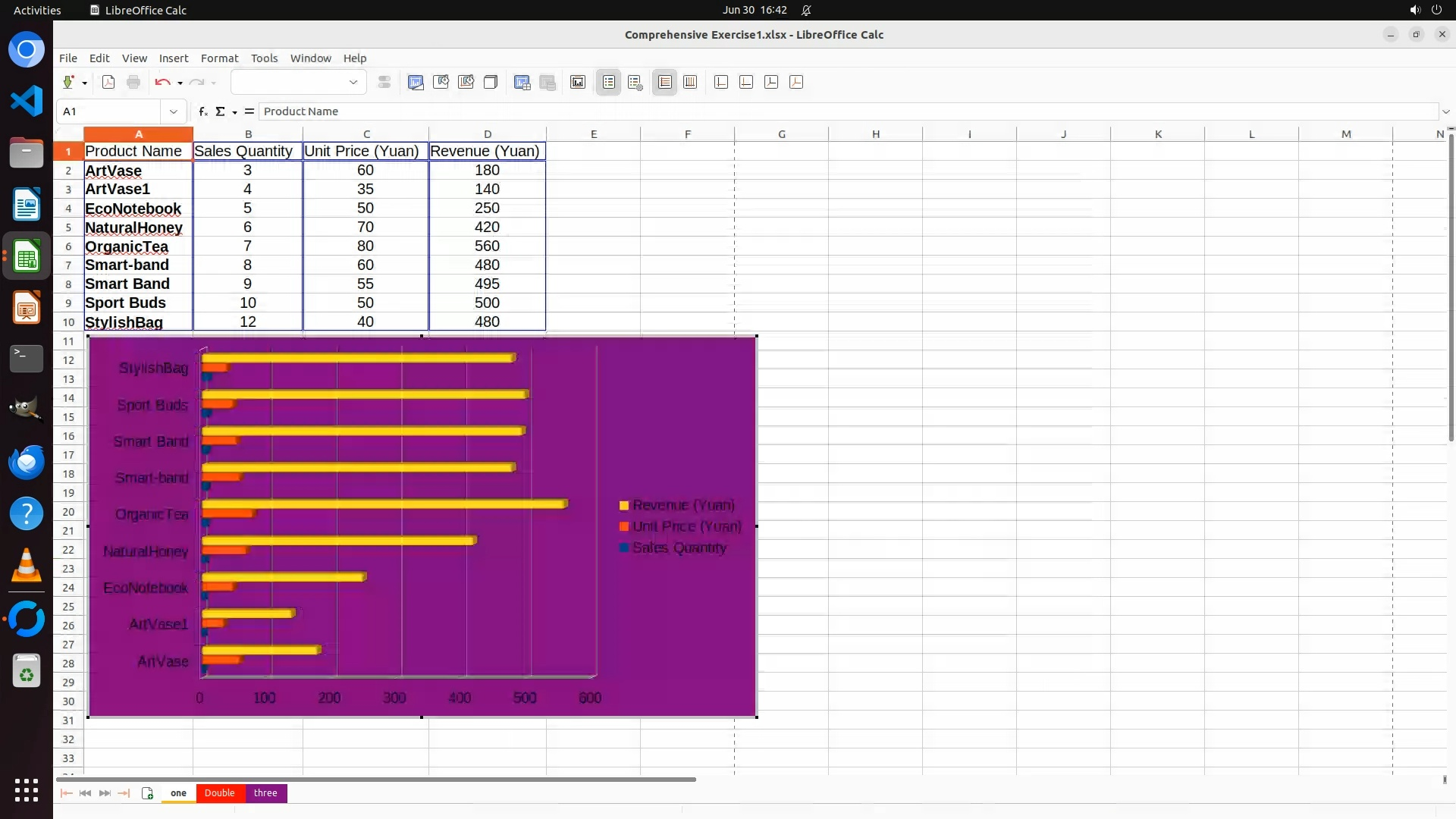1456x819 pixels.
Task: Open the chart Data Ranges icon
Action: tap(522, 82)
